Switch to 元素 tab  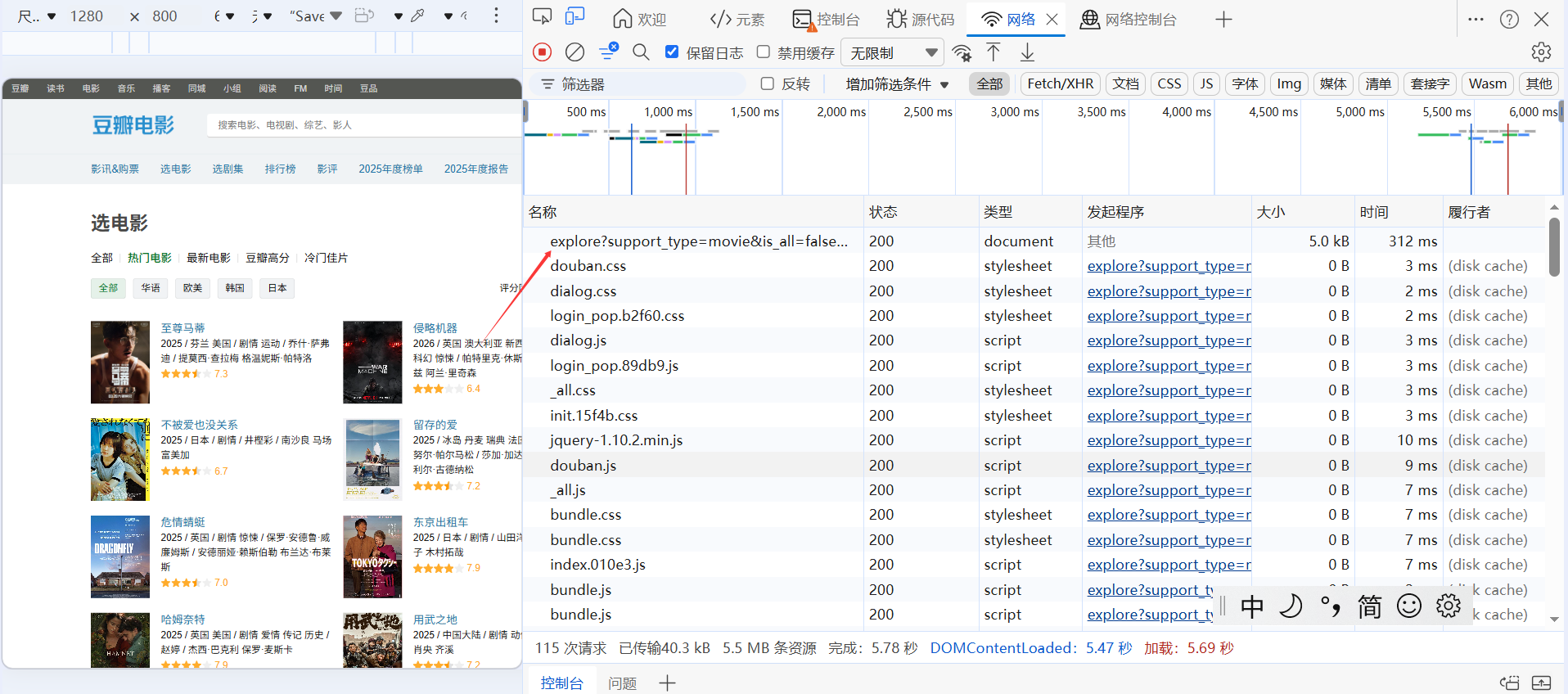[x=737, y=20]
